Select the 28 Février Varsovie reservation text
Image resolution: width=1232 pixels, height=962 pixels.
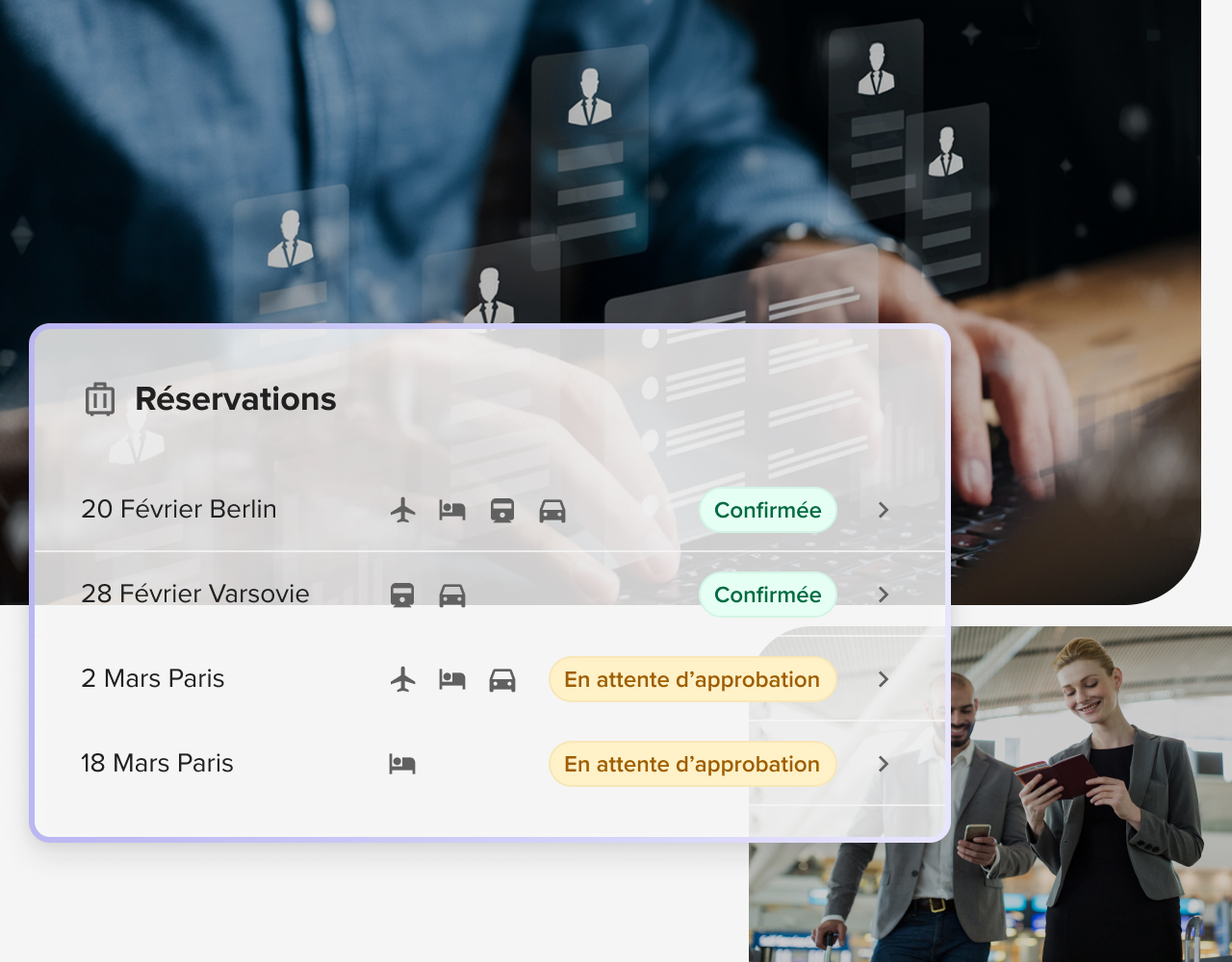click(x=195, y=594)
